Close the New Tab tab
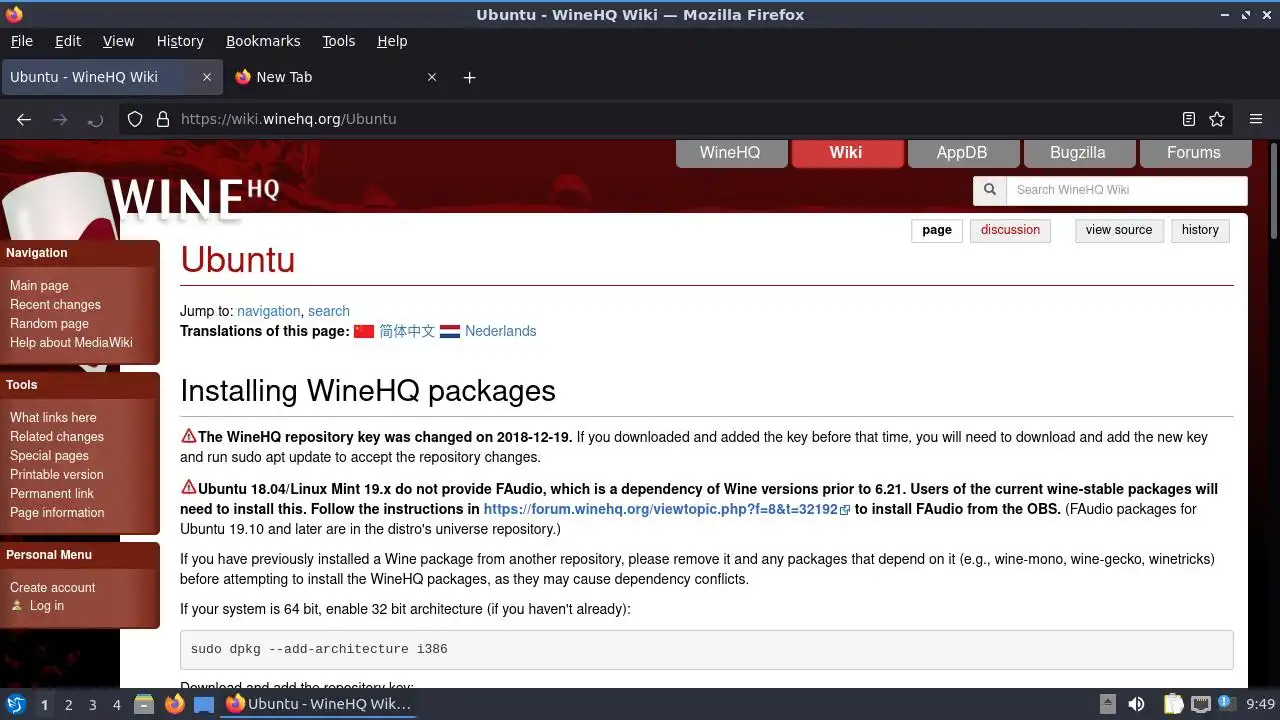The width and height of the screenshot is (1280, 720). click(x=432, y=77)
